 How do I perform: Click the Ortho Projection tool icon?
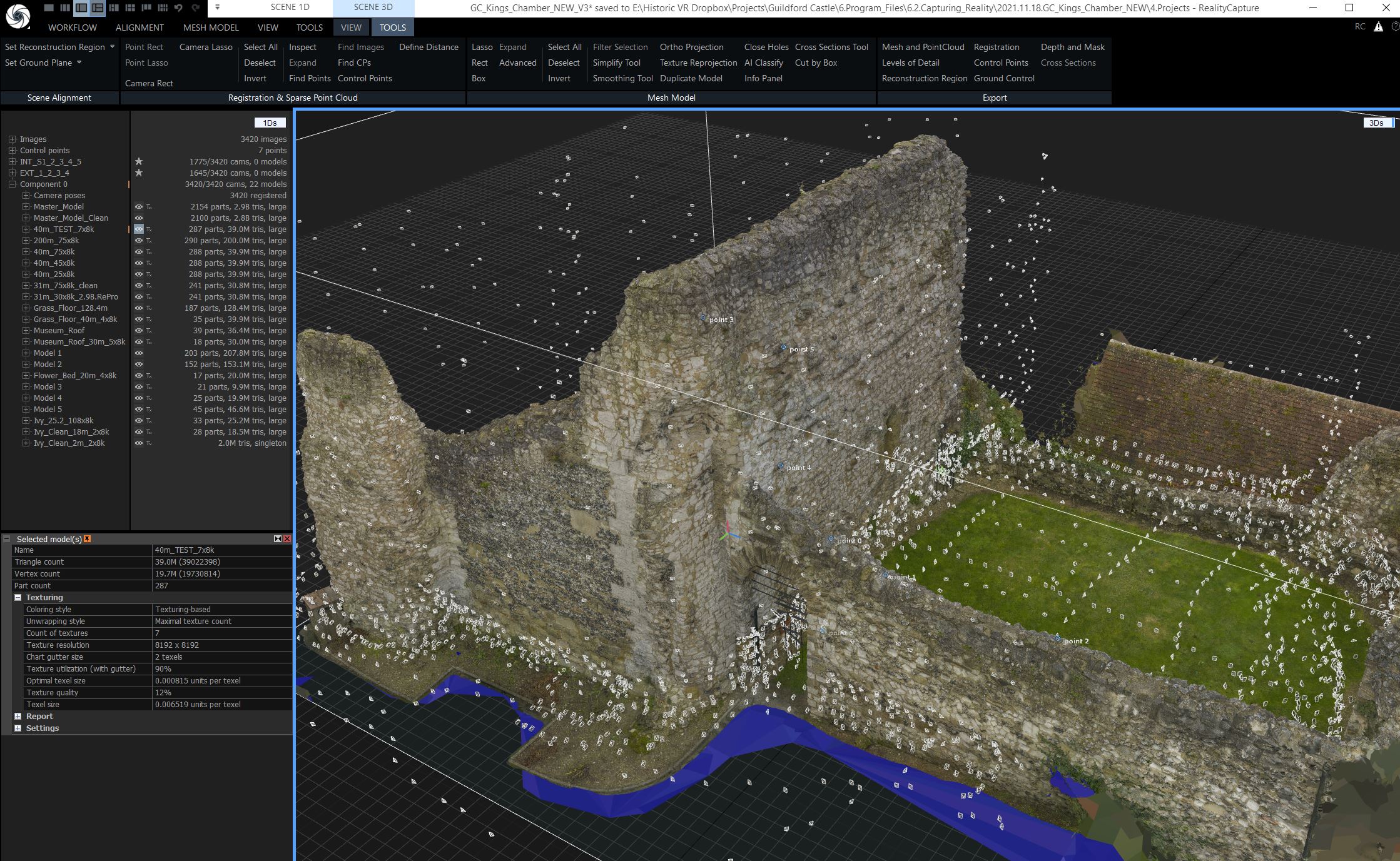pyautogui.click(x=691, y=47)
